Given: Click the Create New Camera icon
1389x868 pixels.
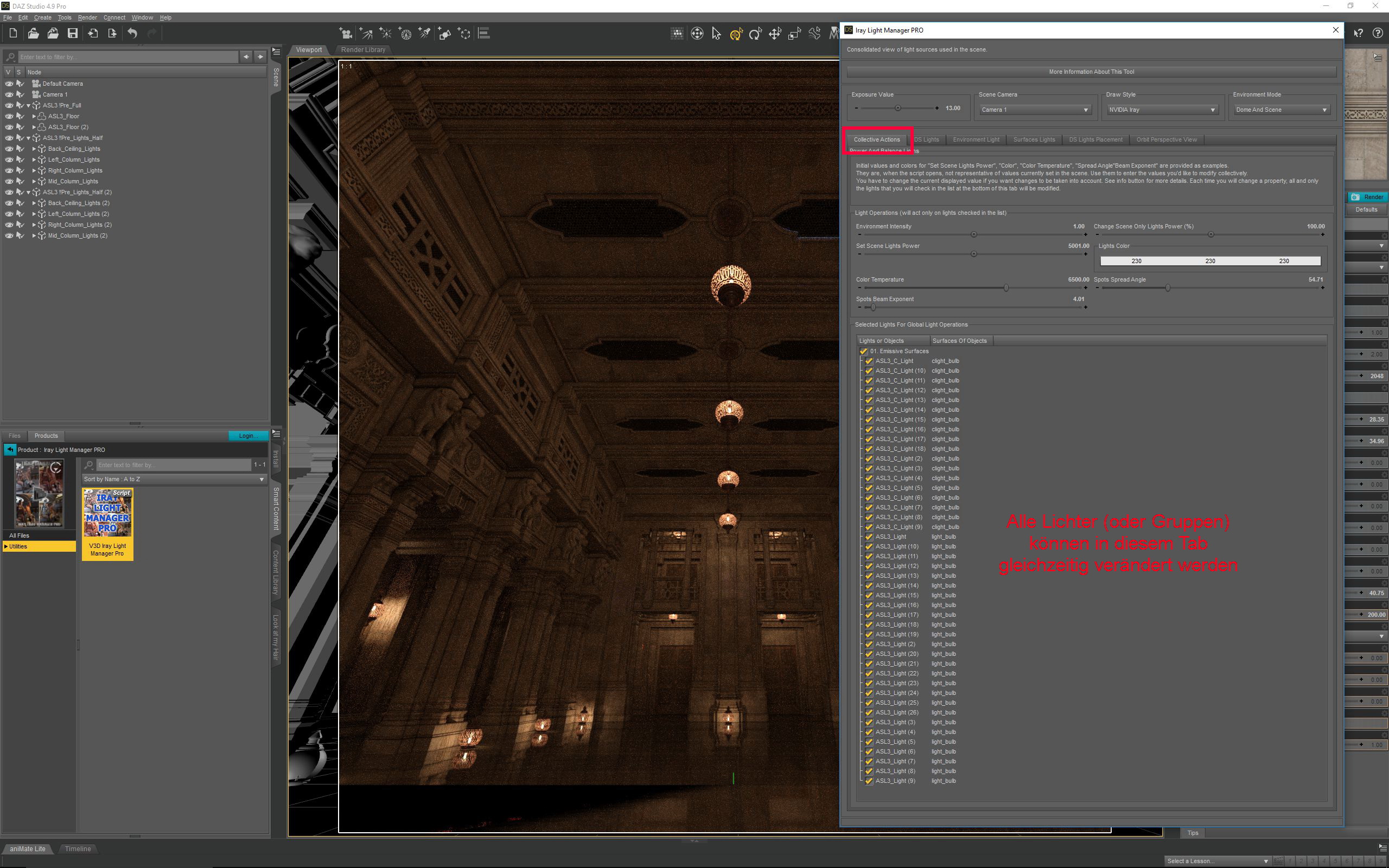Looking at the screenshot, I should [x=346, y=33].
